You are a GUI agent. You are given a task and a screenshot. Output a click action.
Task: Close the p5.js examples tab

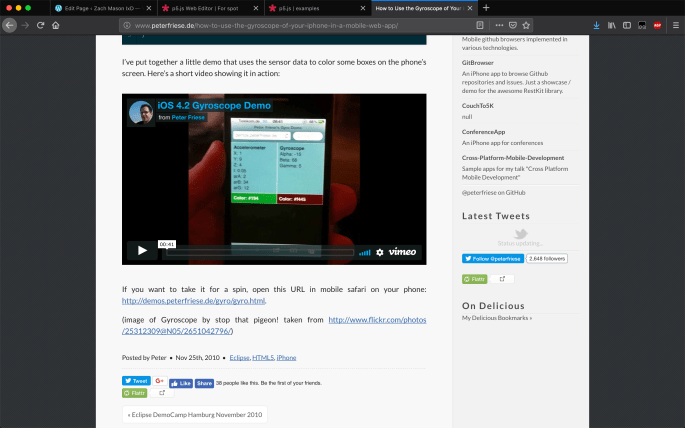pyautogui.click(x=363, y=8)
